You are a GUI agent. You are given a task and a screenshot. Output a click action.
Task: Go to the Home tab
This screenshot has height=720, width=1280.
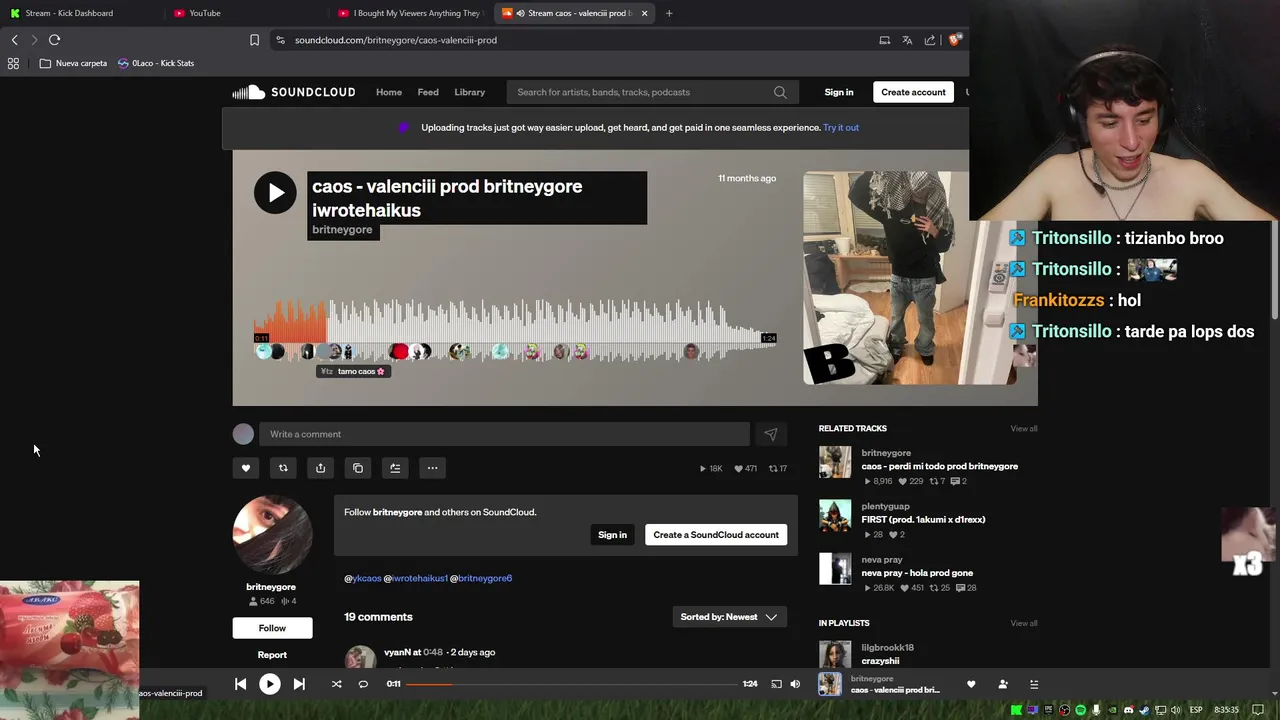(389, 92)
